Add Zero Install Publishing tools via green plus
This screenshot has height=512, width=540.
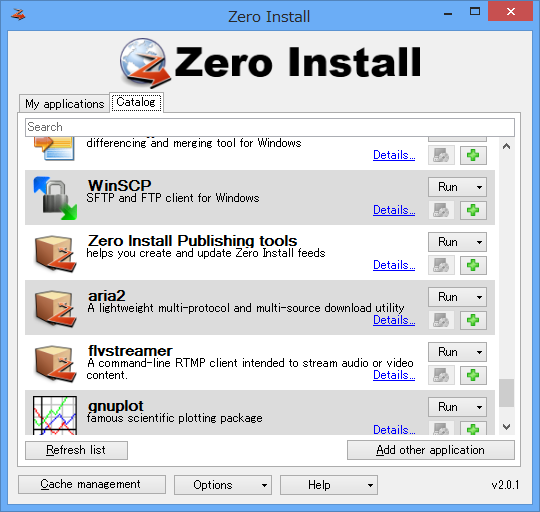coord(473,265)
